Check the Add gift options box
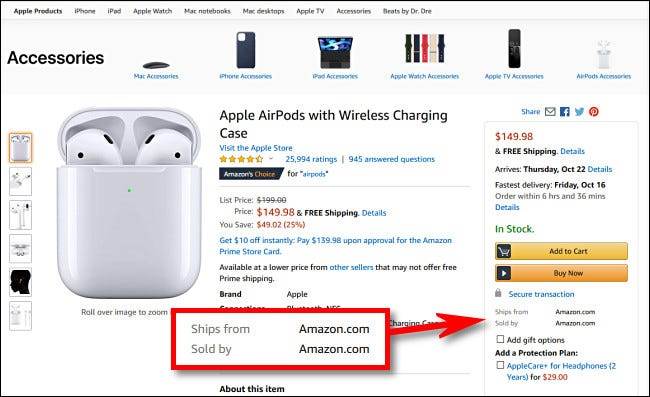 [500, 339]
